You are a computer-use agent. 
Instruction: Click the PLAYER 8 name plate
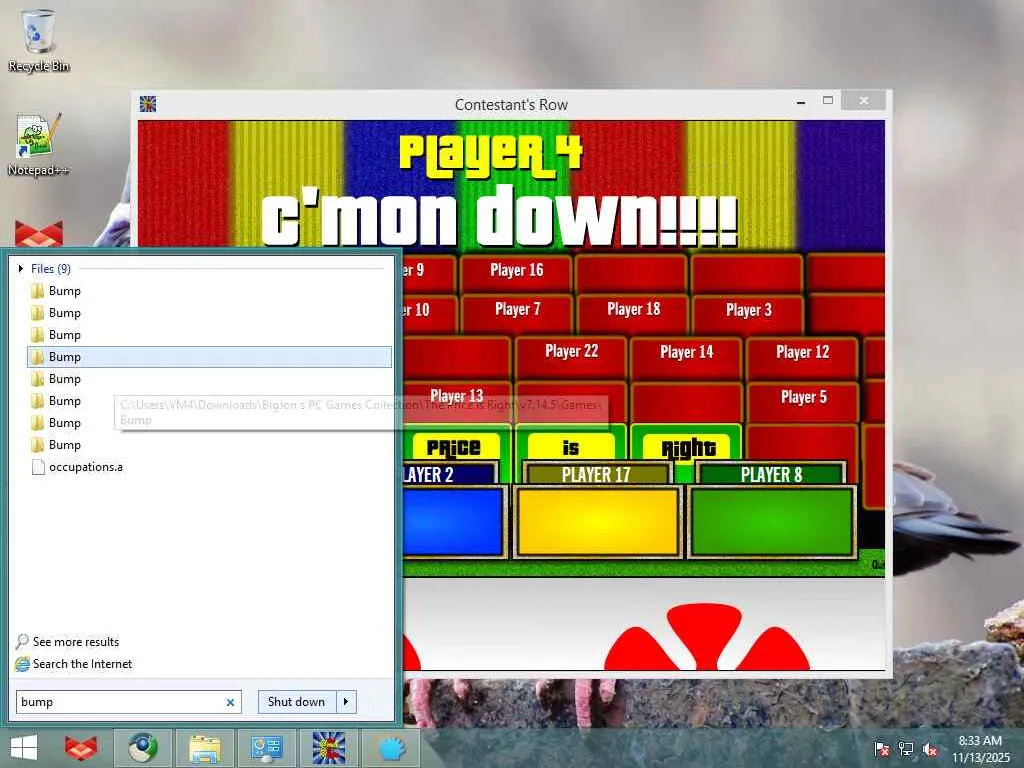pos(771,475)
